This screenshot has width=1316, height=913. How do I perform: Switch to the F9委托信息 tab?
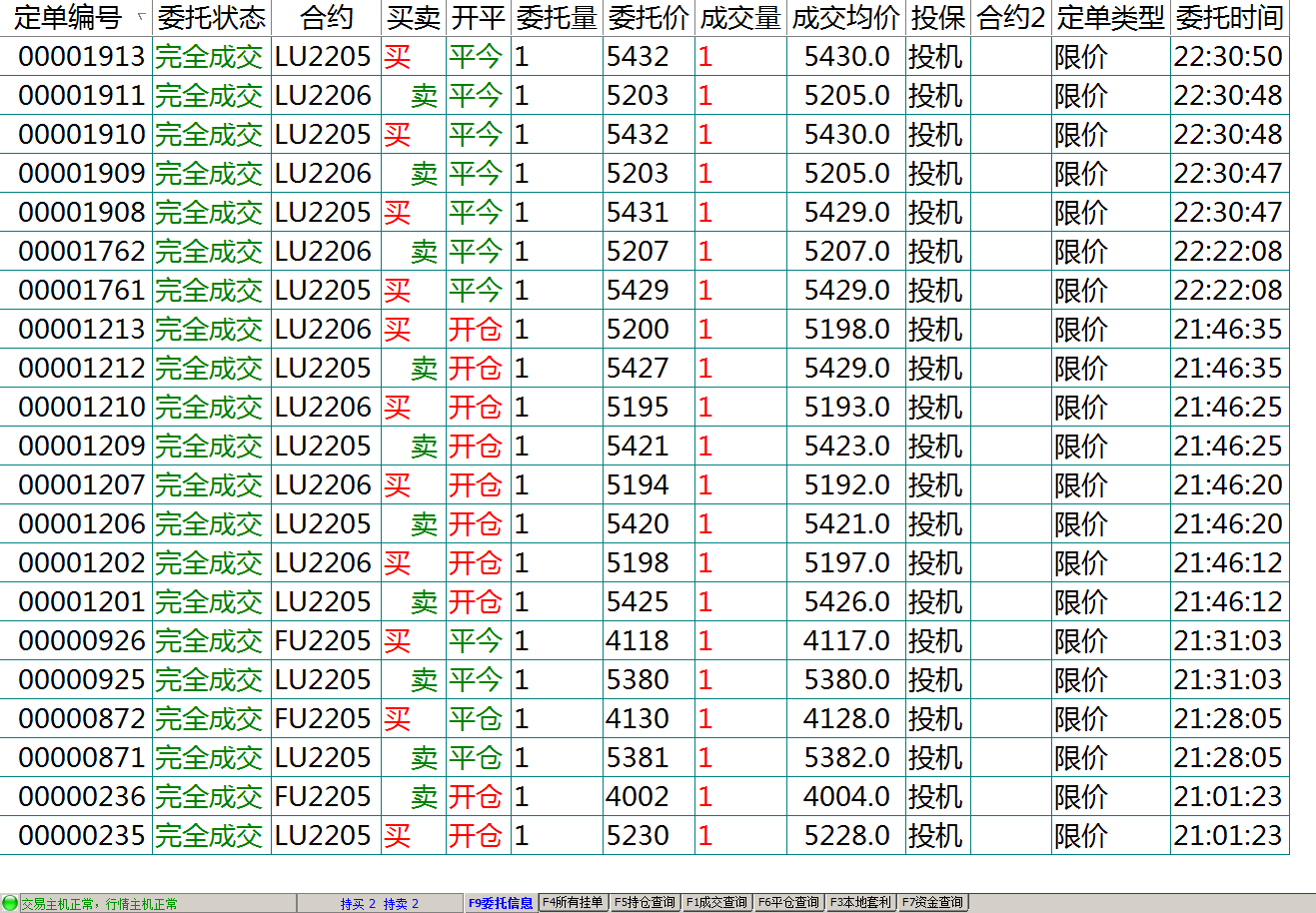501,903
